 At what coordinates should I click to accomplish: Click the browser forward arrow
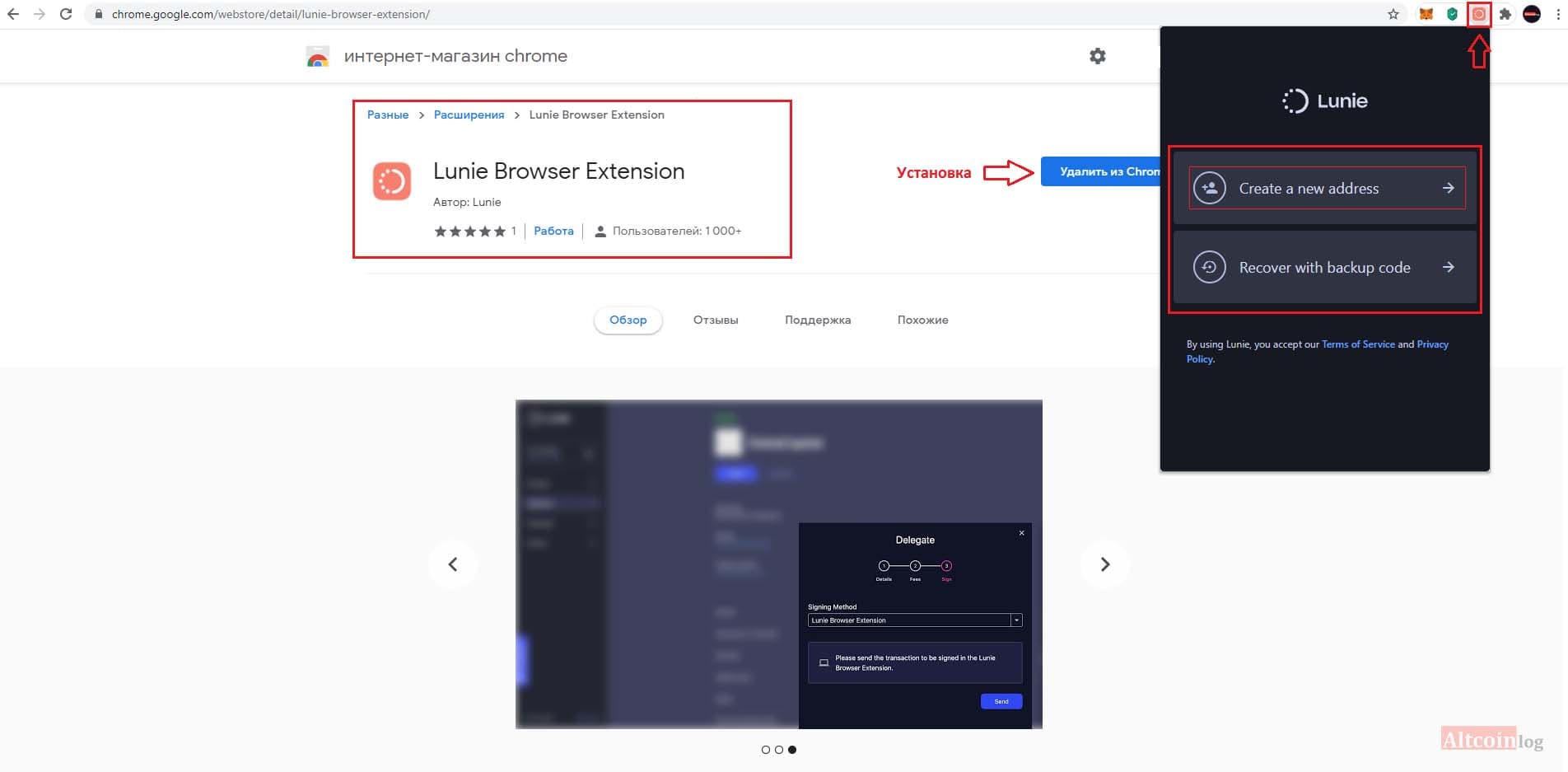pos(40,14)
